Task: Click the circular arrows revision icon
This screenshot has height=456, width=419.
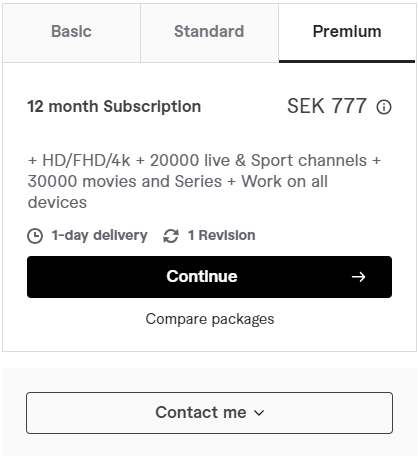Action: 171,236
